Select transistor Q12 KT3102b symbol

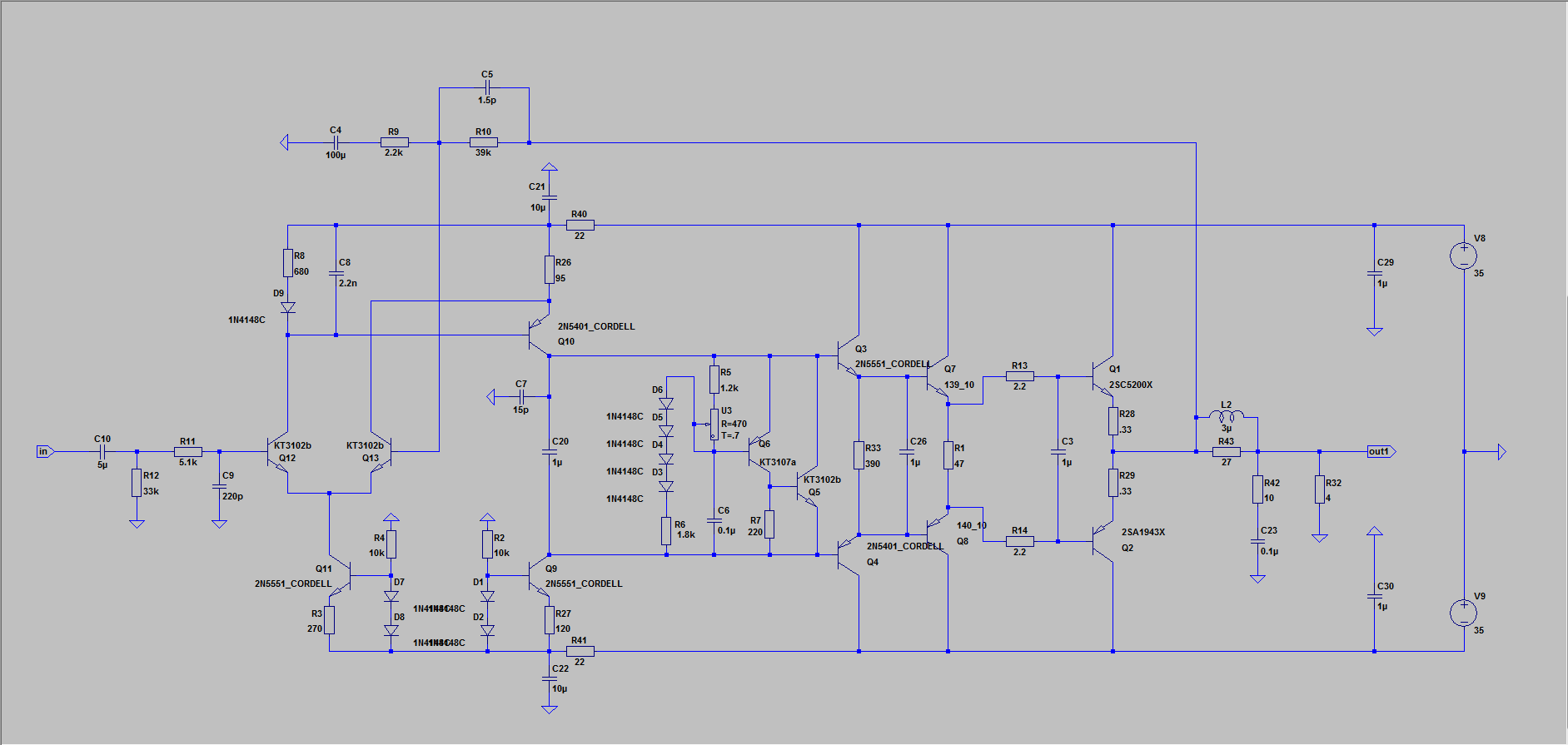pos(278,452)
